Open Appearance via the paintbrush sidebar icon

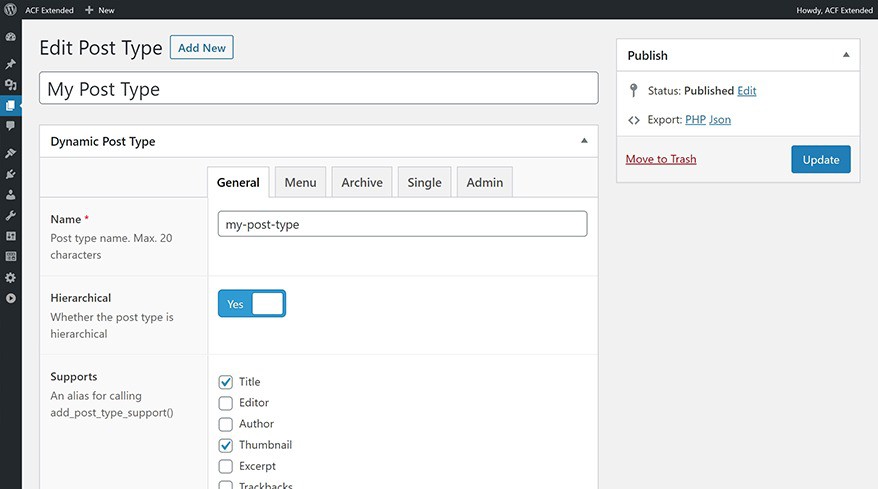pos(11,153)
